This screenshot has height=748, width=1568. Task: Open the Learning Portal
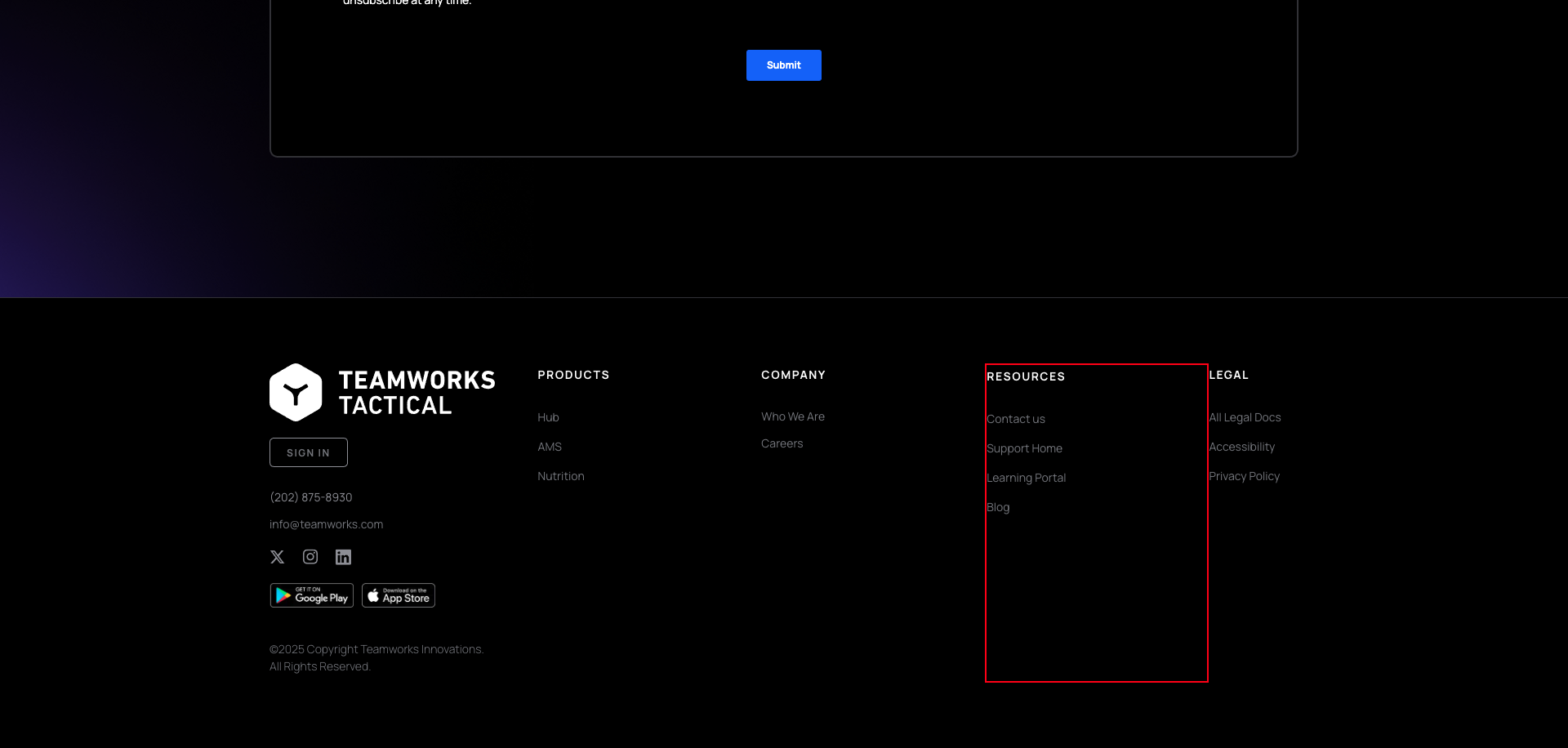[x=1027, y=477]
